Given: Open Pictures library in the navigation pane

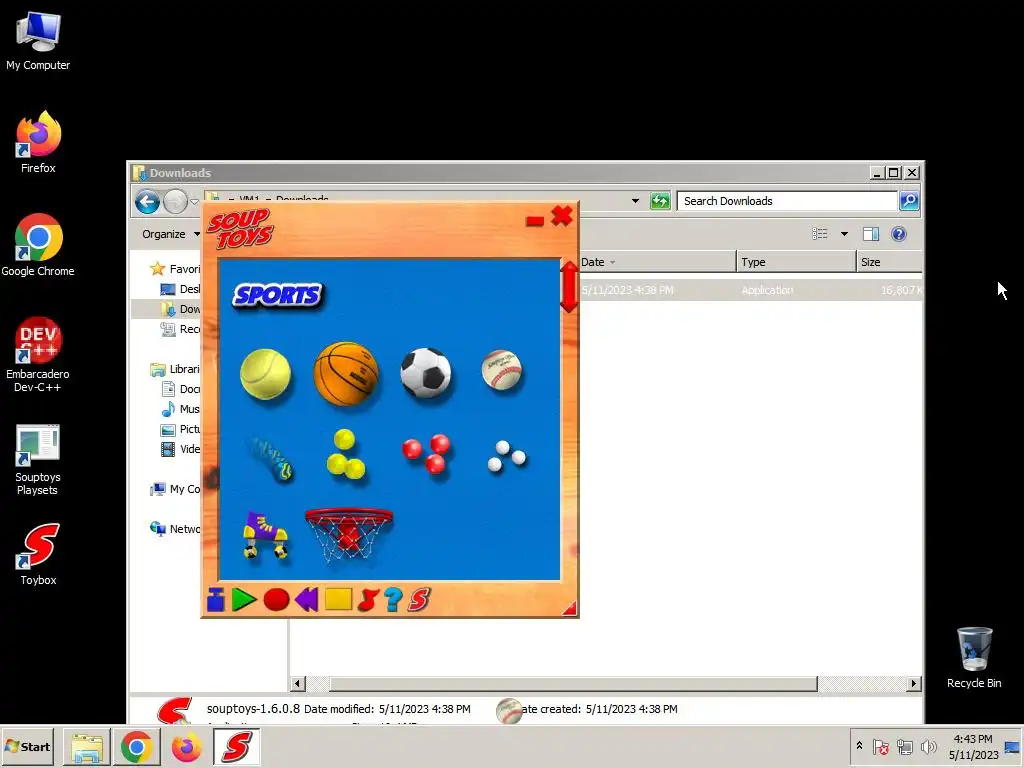Looking at the screenshot, I should pyautogui.click(x=181, y=429).
